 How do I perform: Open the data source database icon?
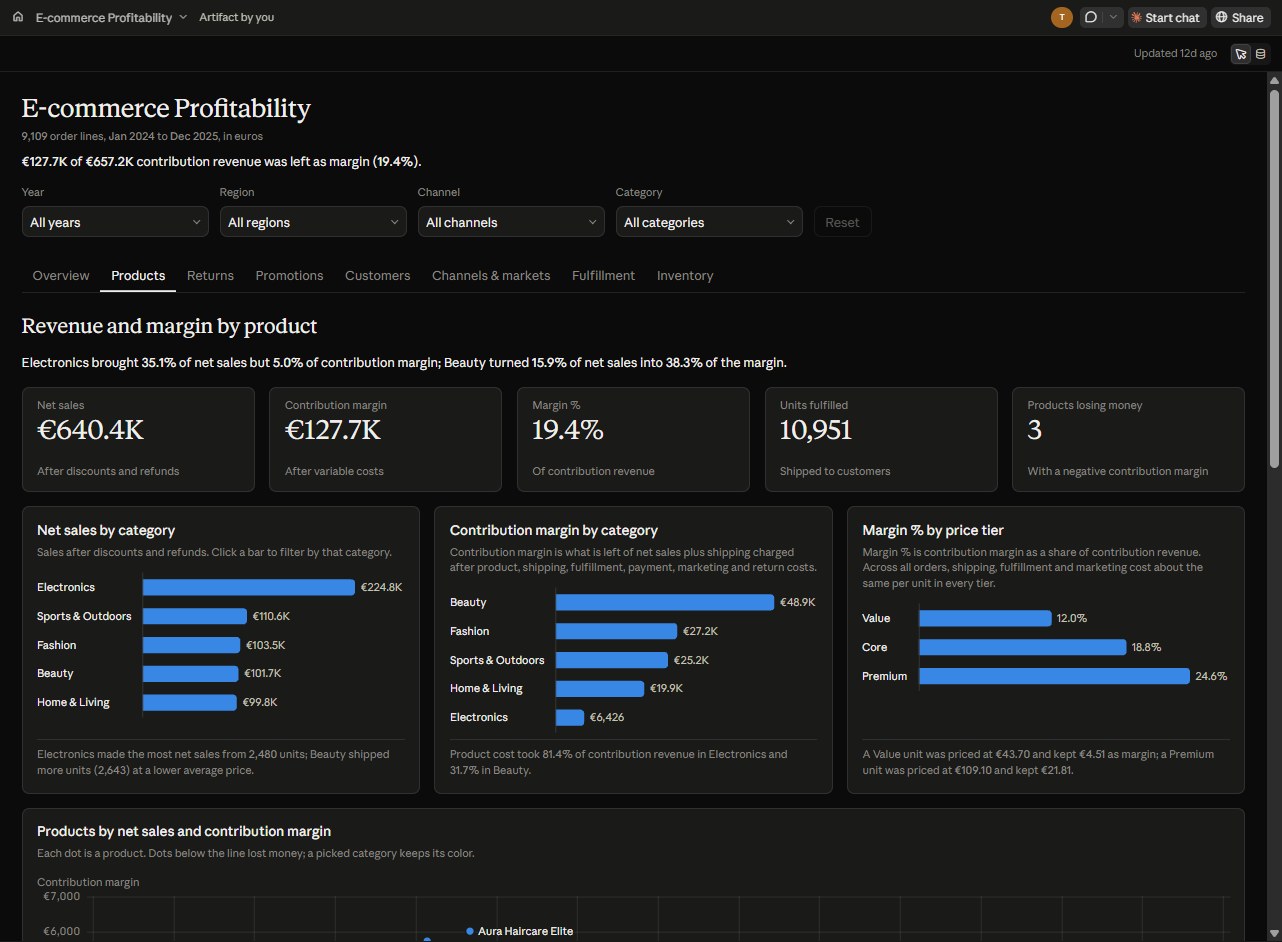(x=1260, y=54)
